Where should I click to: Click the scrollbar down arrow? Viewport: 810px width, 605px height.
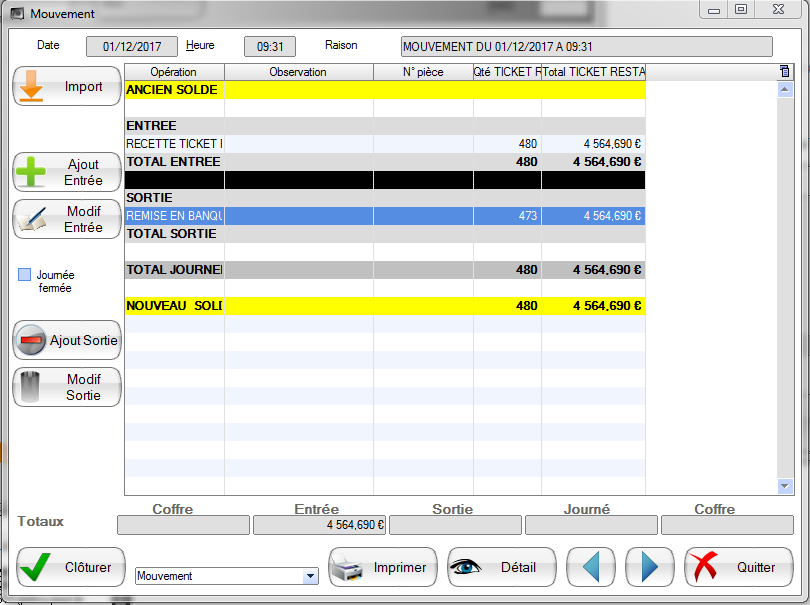click(x=784, y=486)
